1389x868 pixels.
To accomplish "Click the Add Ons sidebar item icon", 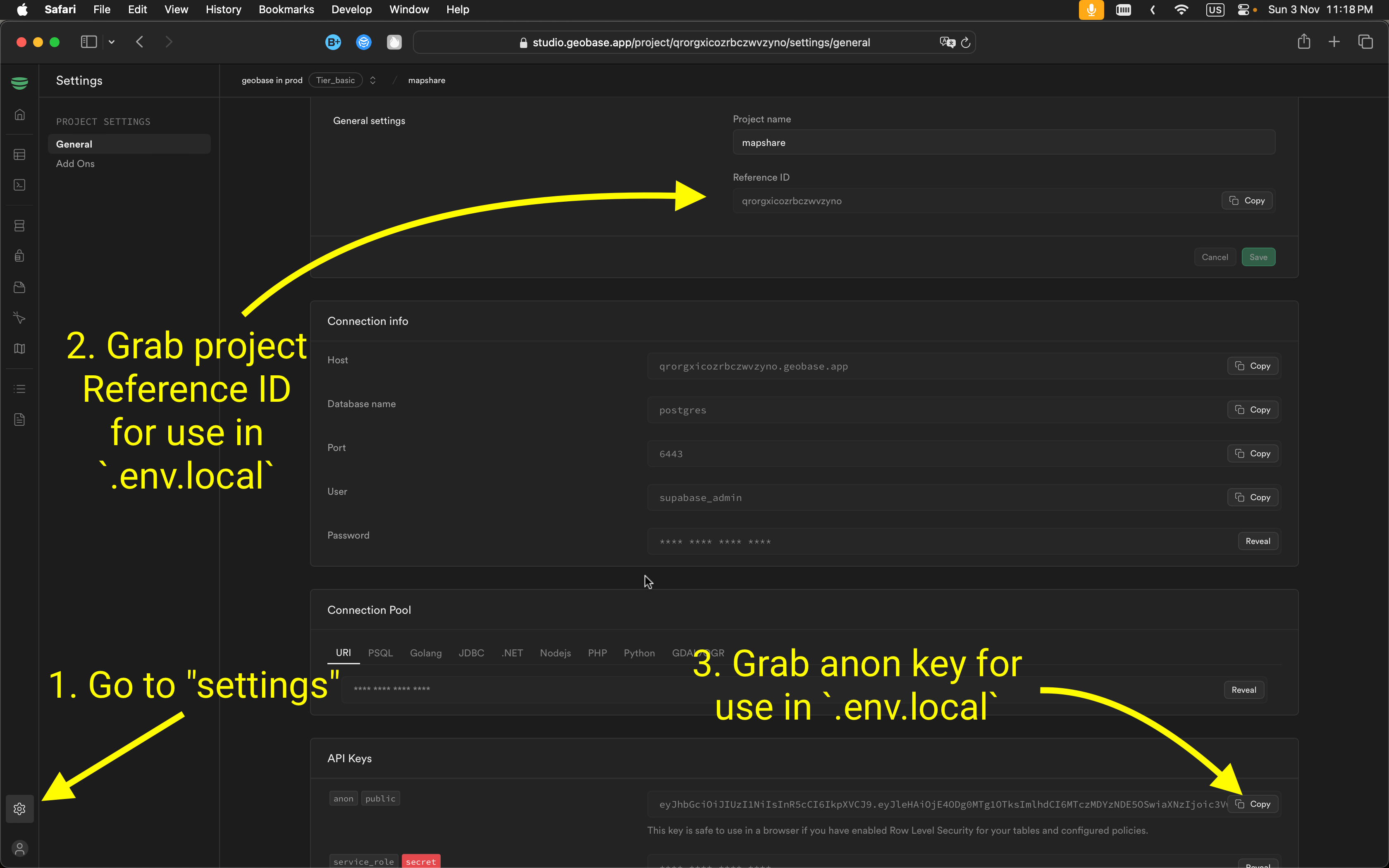I will click(x=75, y=163).
